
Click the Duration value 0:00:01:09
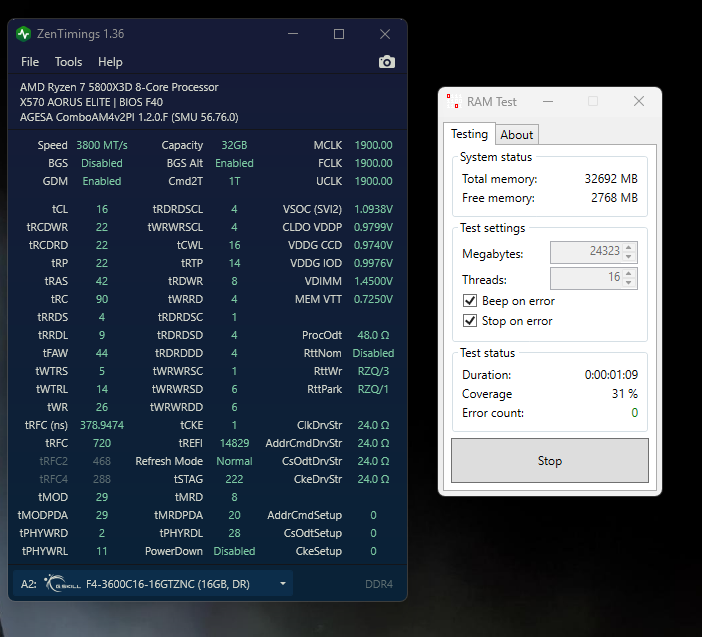[611, 374]
